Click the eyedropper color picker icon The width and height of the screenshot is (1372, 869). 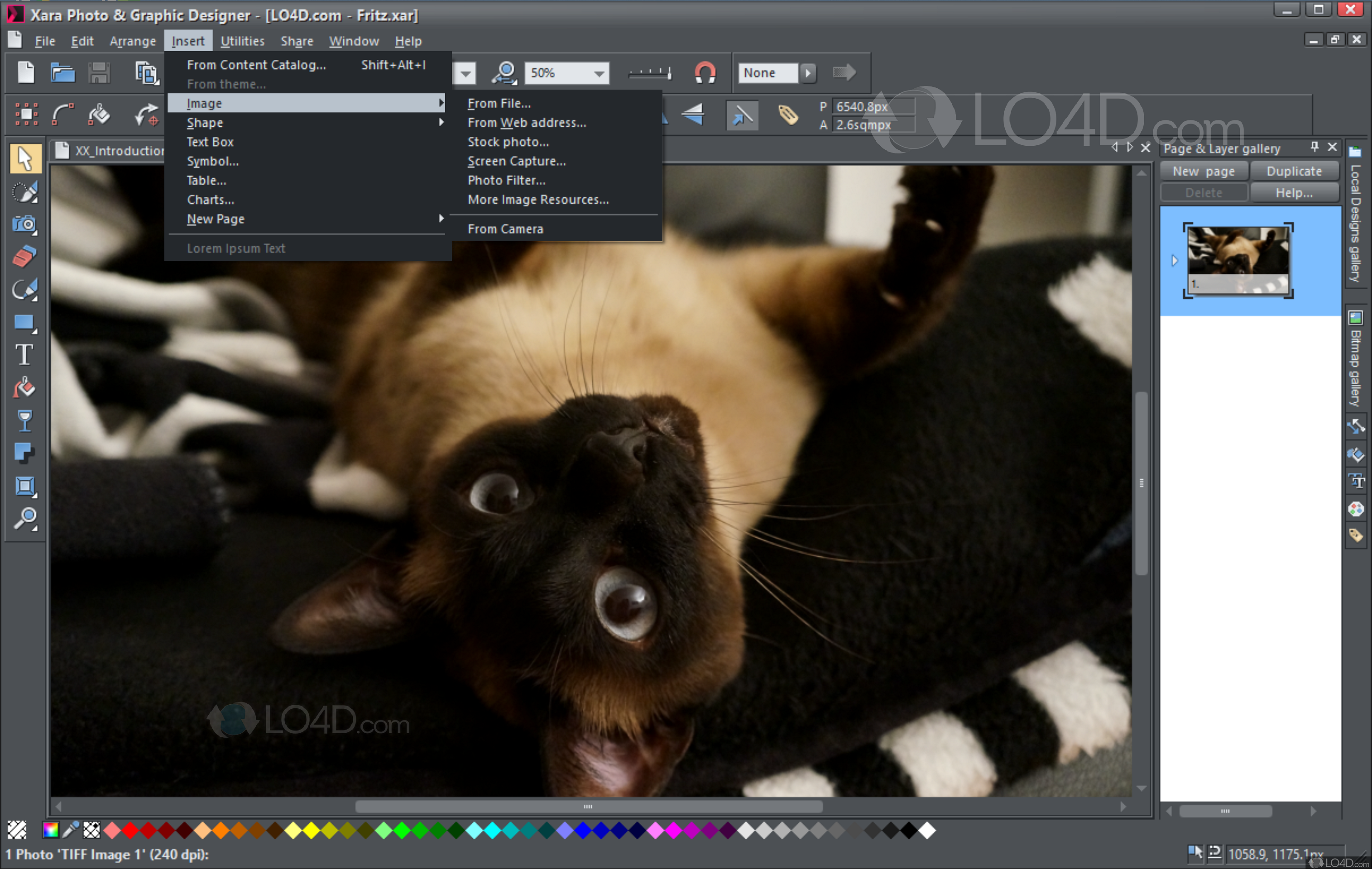tap(71, 830)
